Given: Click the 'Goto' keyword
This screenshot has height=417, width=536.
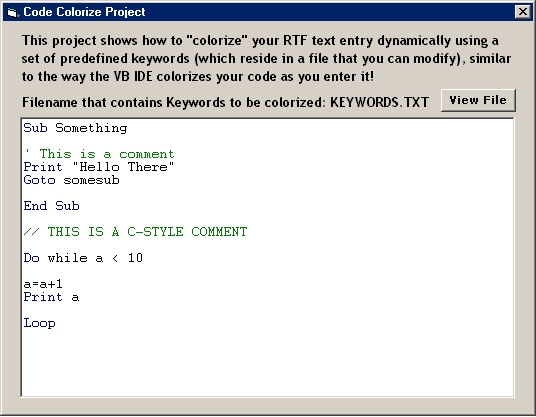Looking at the screenshot, I should point(39,180).
